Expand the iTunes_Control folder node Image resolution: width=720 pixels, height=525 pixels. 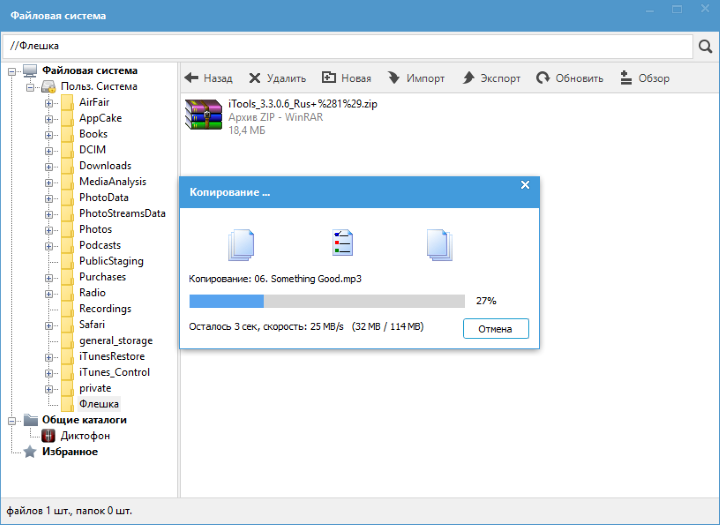[49, 373]
